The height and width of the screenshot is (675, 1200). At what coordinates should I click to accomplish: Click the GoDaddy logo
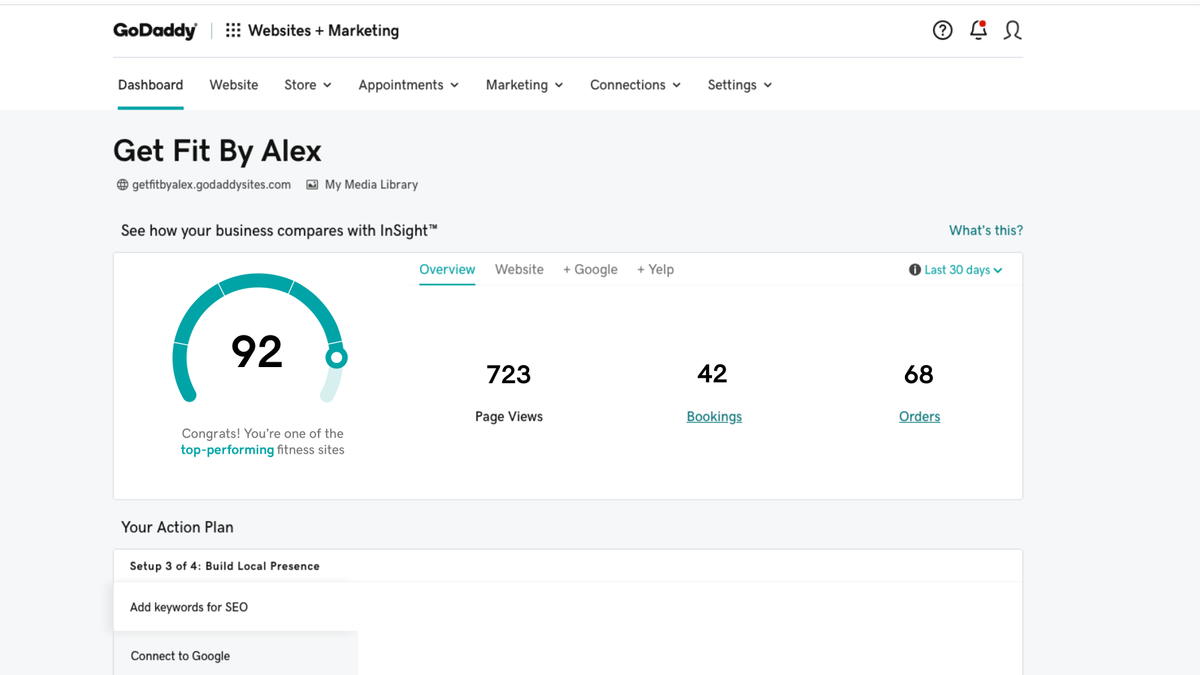(x=155, y=30)
